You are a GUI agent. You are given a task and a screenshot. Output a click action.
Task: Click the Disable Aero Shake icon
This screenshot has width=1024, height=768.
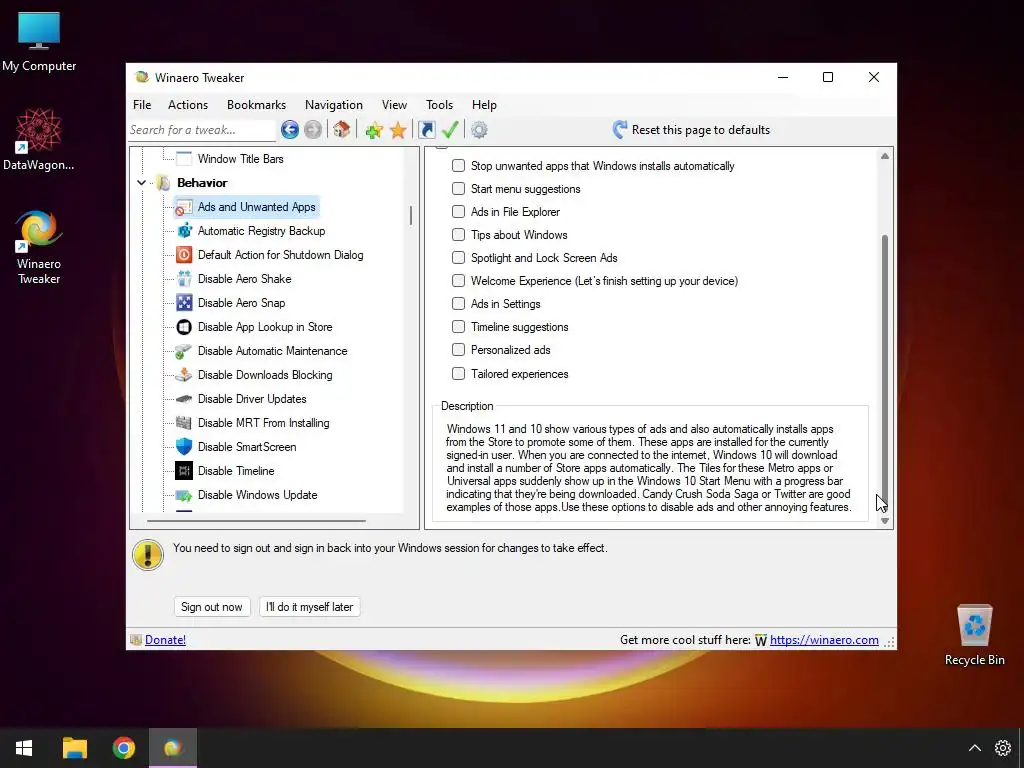click(184, 280)
